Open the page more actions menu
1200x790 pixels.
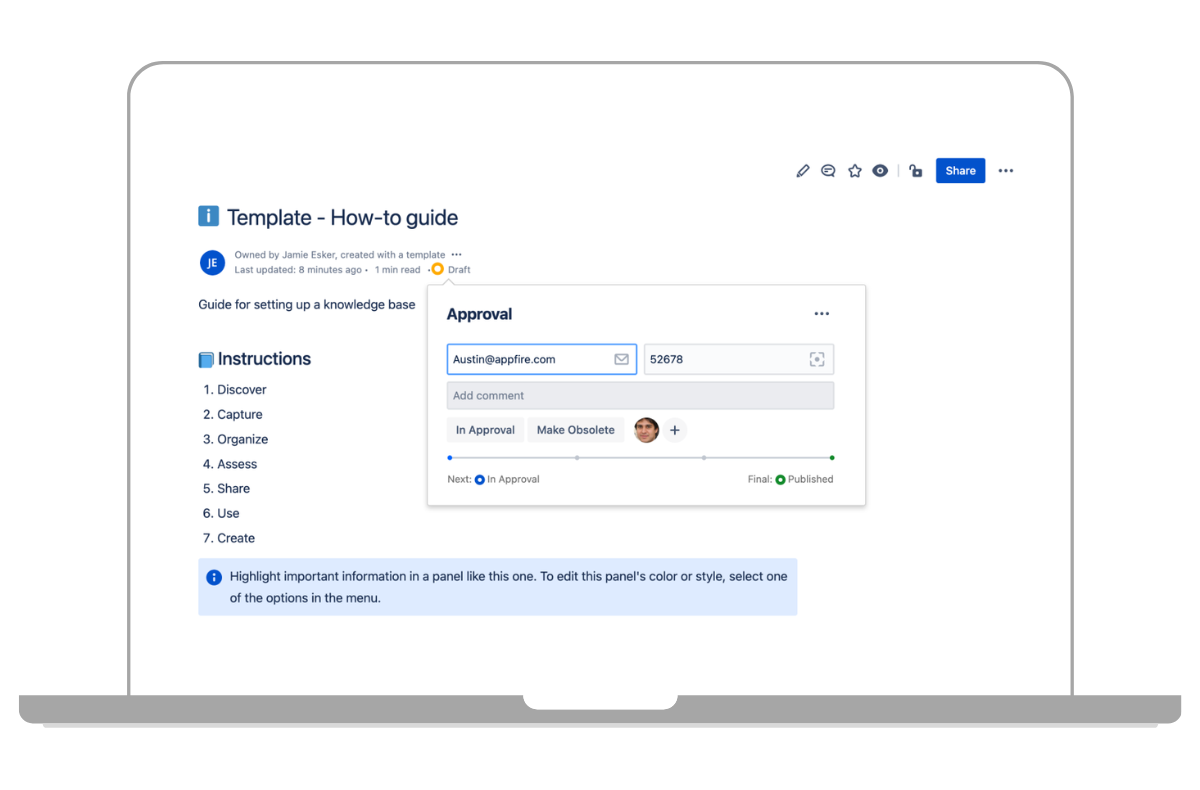tap(1005, 171)
